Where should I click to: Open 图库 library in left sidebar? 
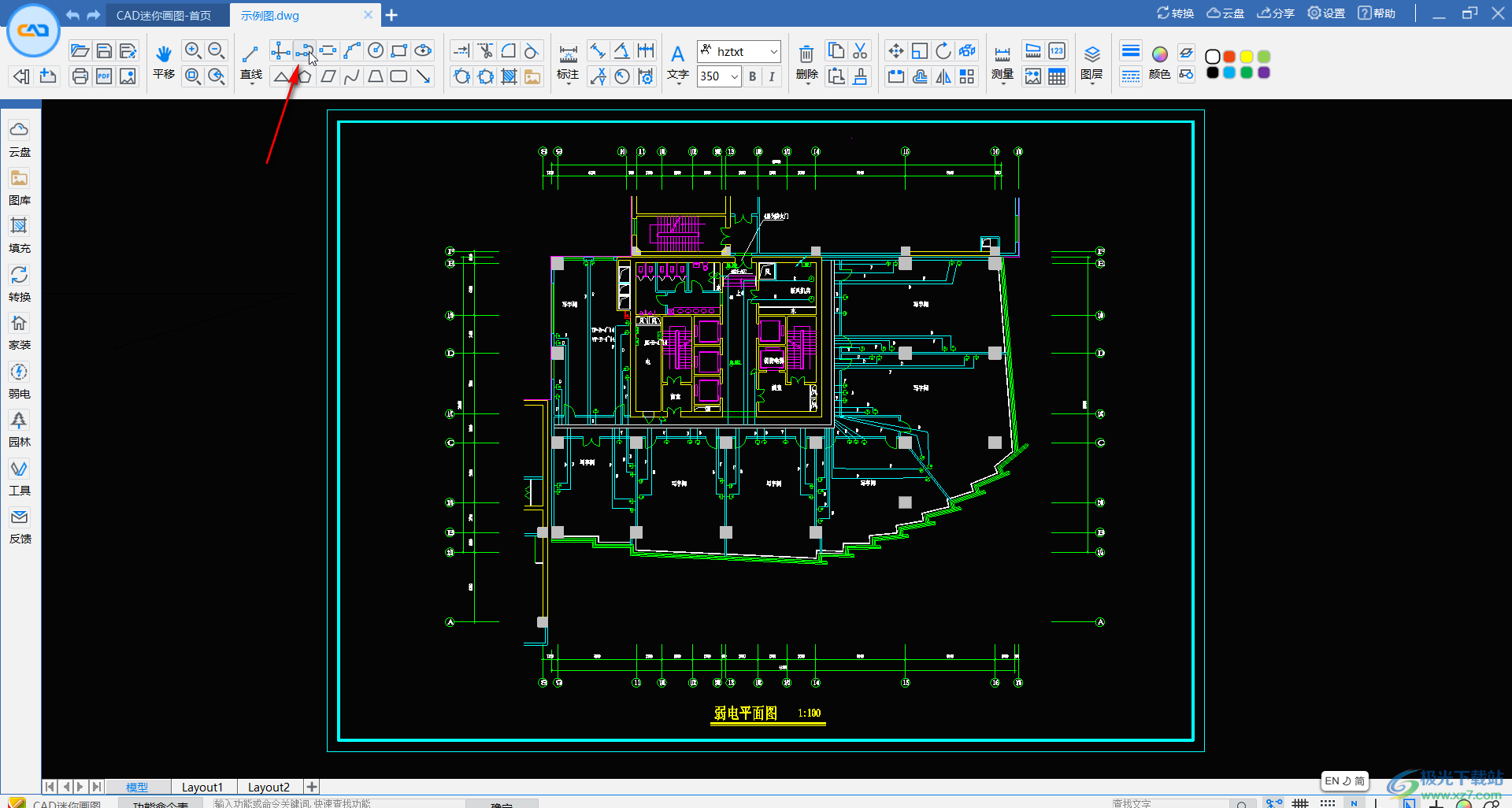[x=20, y=187]
